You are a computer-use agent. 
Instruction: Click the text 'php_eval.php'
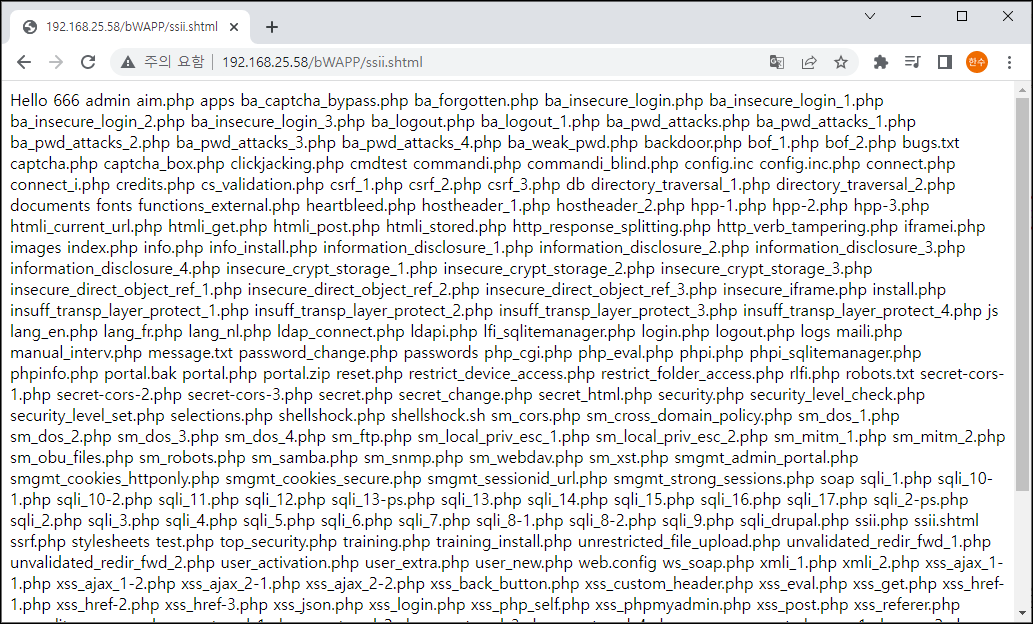coord(626,353)
